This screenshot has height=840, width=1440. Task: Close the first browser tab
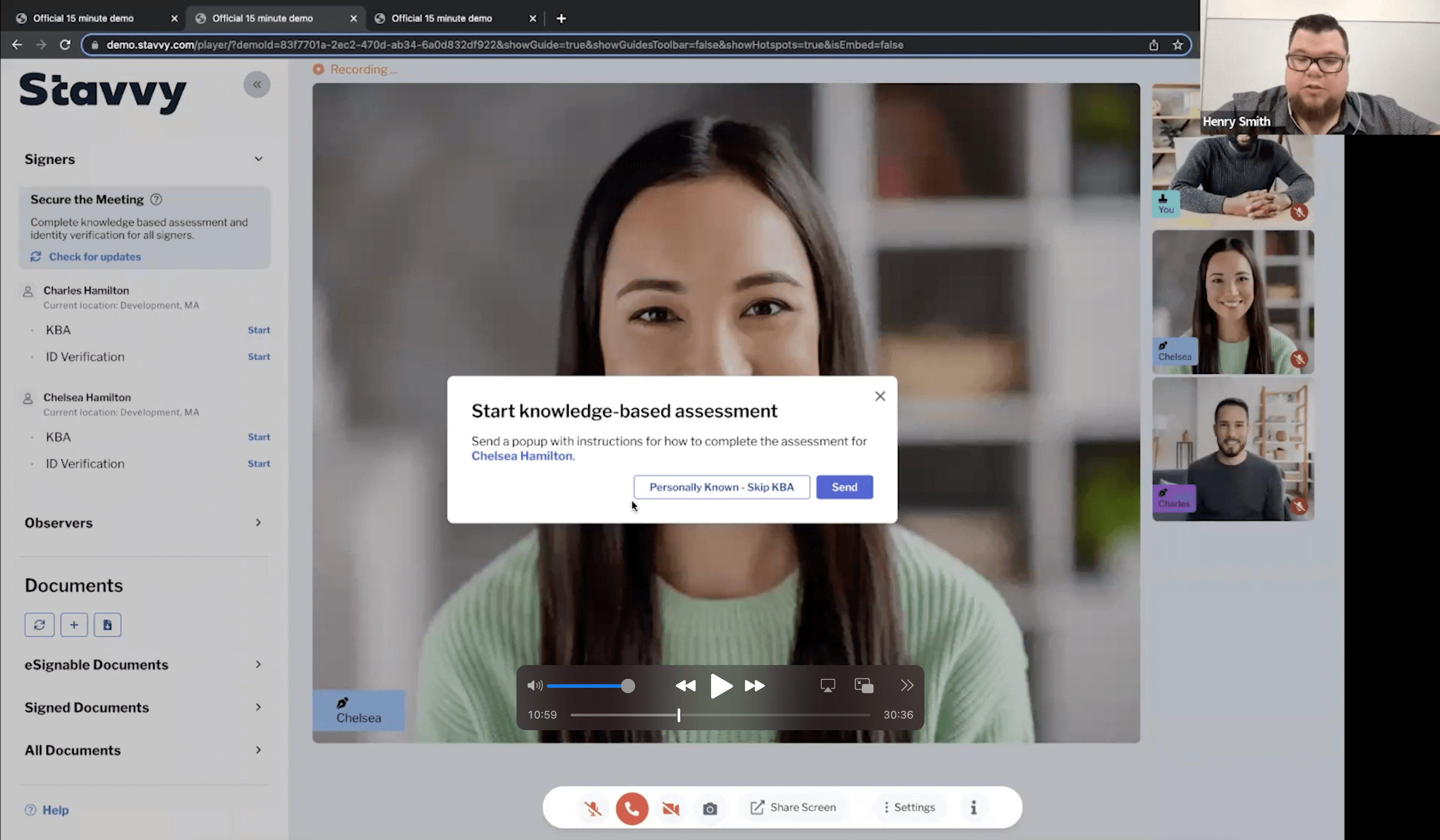(174, 18)
